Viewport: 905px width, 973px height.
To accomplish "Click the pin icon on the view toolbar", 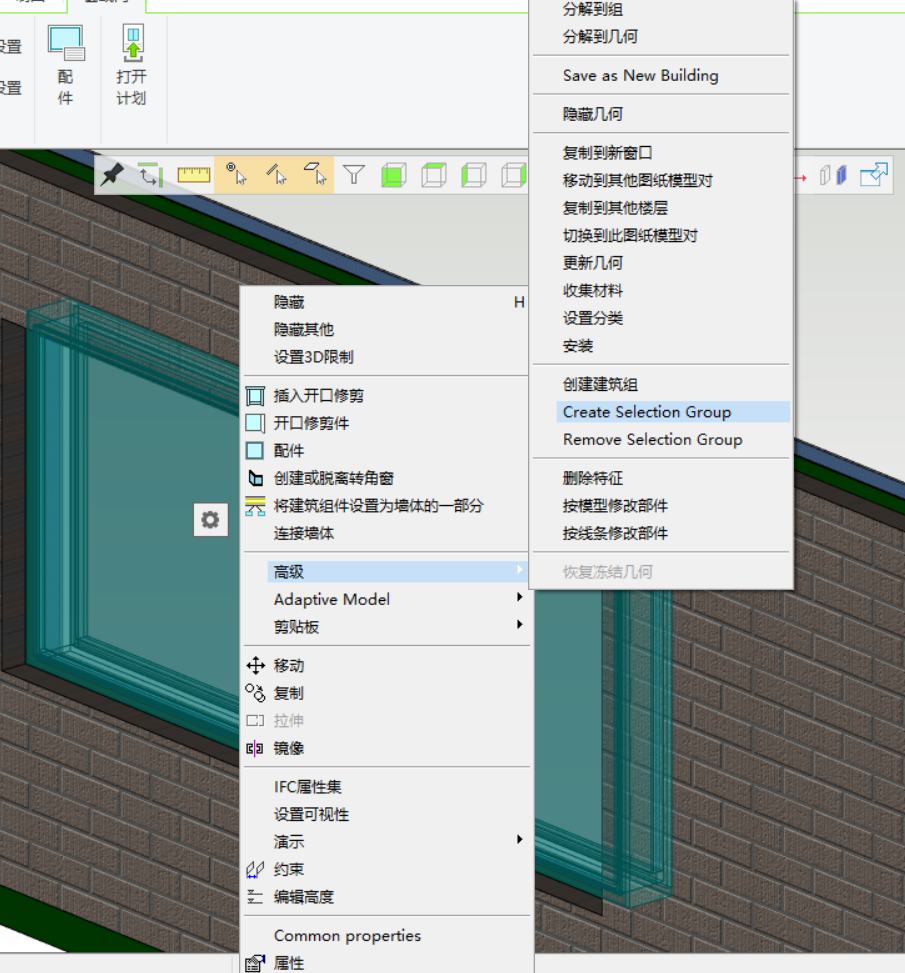I will 112,175.
